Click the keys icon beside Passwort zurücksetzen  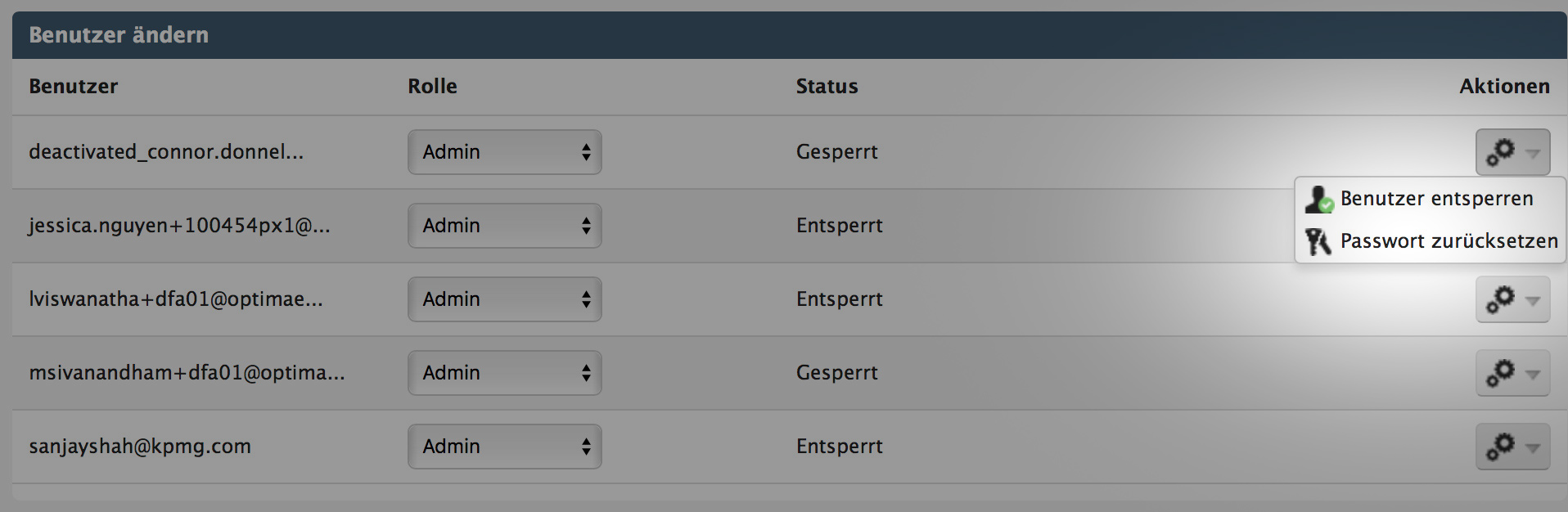pyautogui.click(x=1318, y=241)
